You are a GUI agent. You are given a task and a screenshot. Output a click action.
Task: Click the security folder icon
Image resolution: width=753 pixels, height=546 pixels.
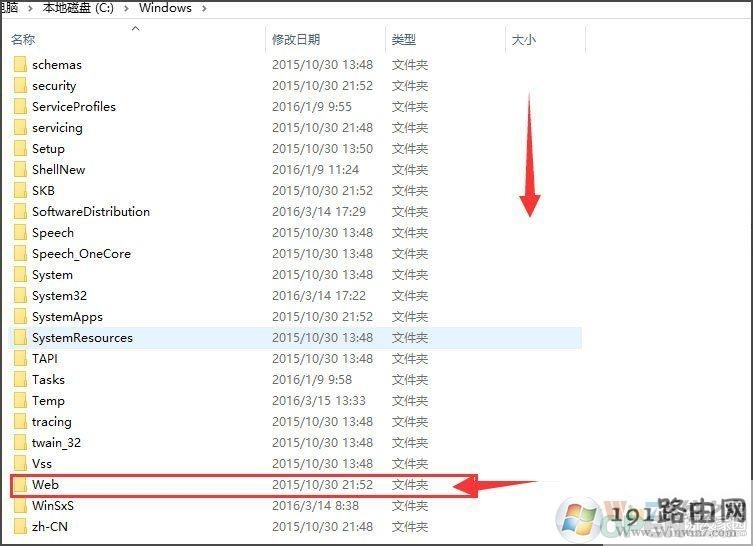pyautogui.click(x=20, y=85)
